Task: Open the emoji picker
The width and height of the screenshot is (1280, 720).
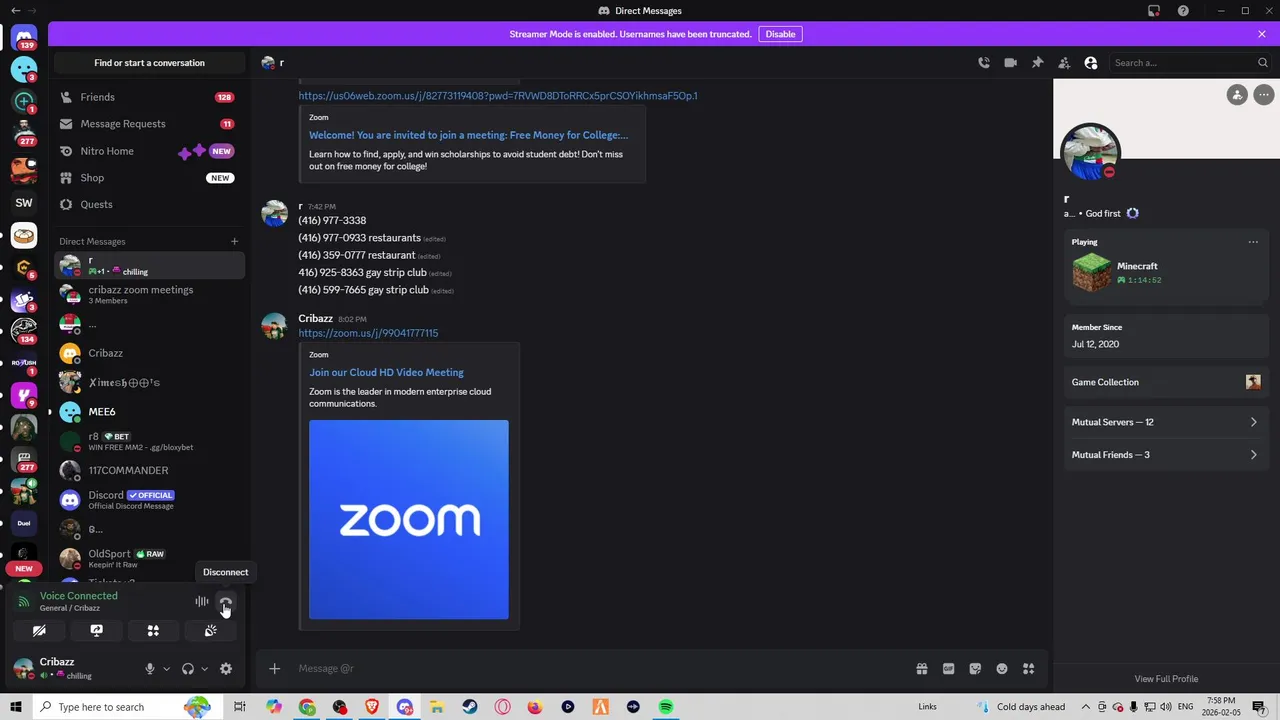Action: tap(1002, 669)
